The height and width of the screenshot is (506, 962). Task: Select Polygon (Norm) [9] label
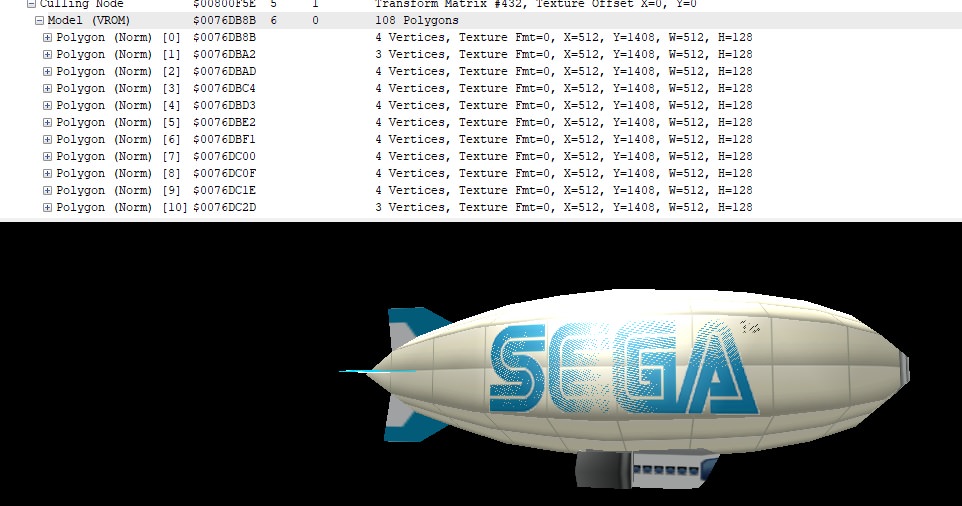point(118,191)
